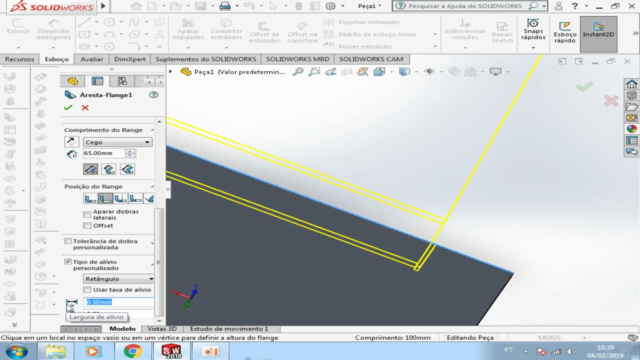The image size is (640, 360).
Task: Open help for Aresta-Flange1 property panel
Action: [153, 95]
